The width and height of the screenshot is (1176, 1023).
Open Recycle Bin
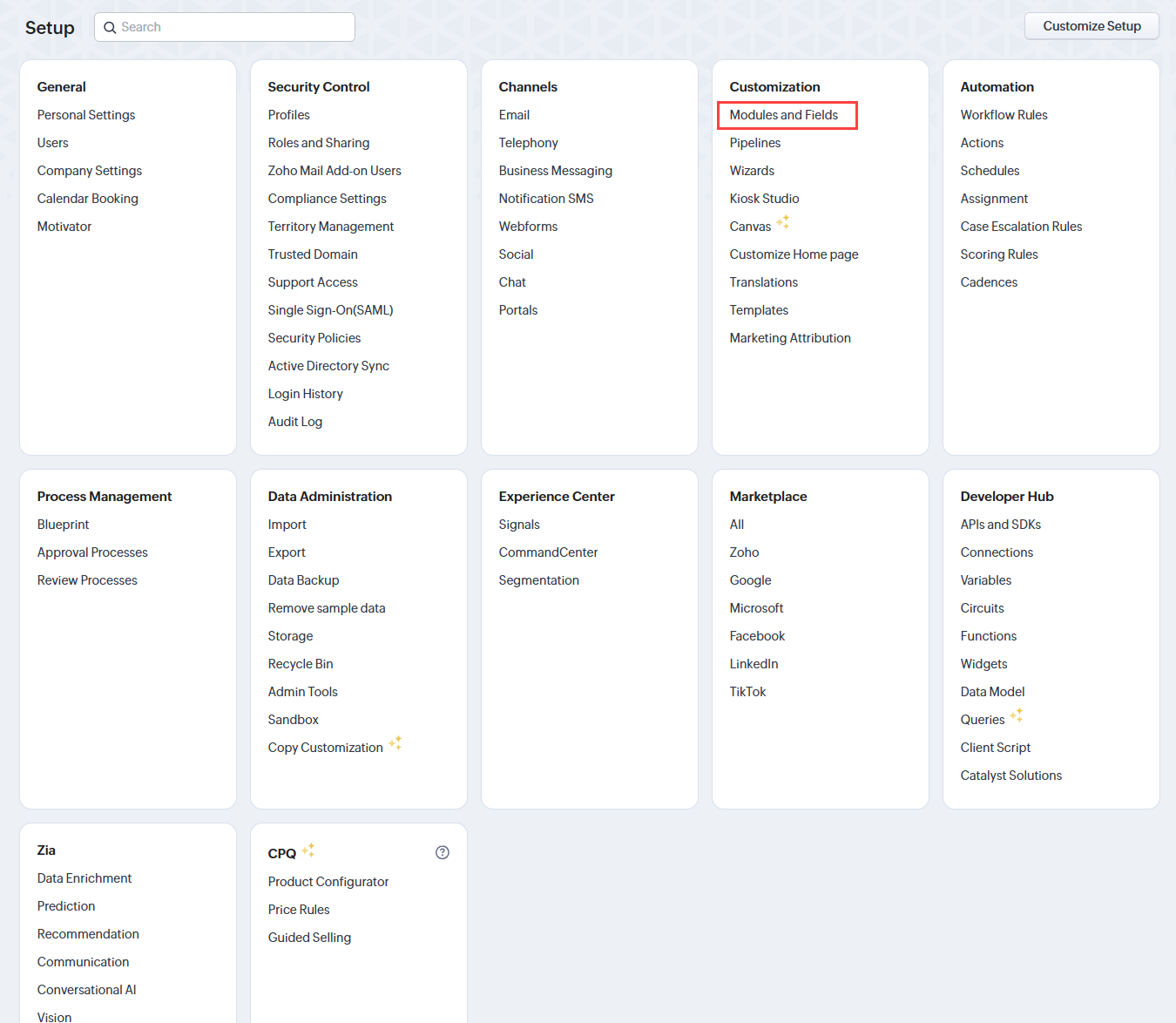tap(301, 664)
